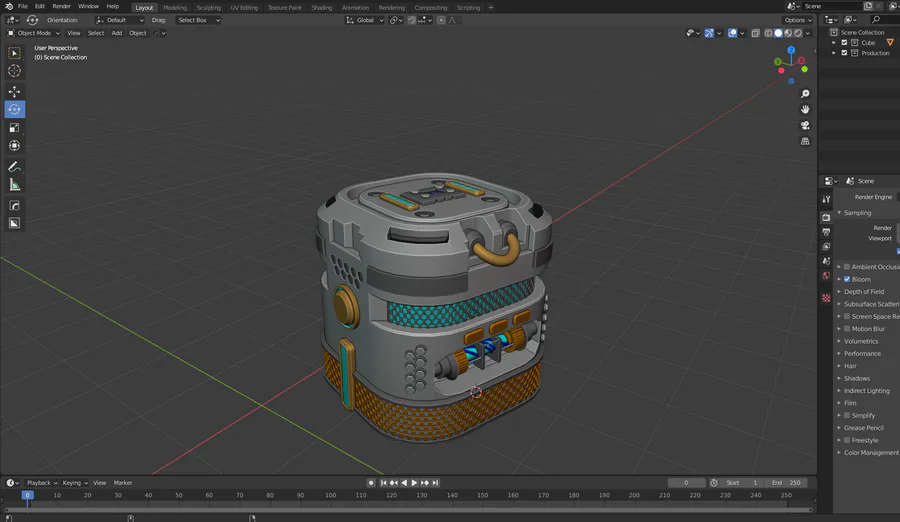Viewport: 900px width, 522px height.
Task: Toggle show overlays button in header
Action: [x=732, y=33]
